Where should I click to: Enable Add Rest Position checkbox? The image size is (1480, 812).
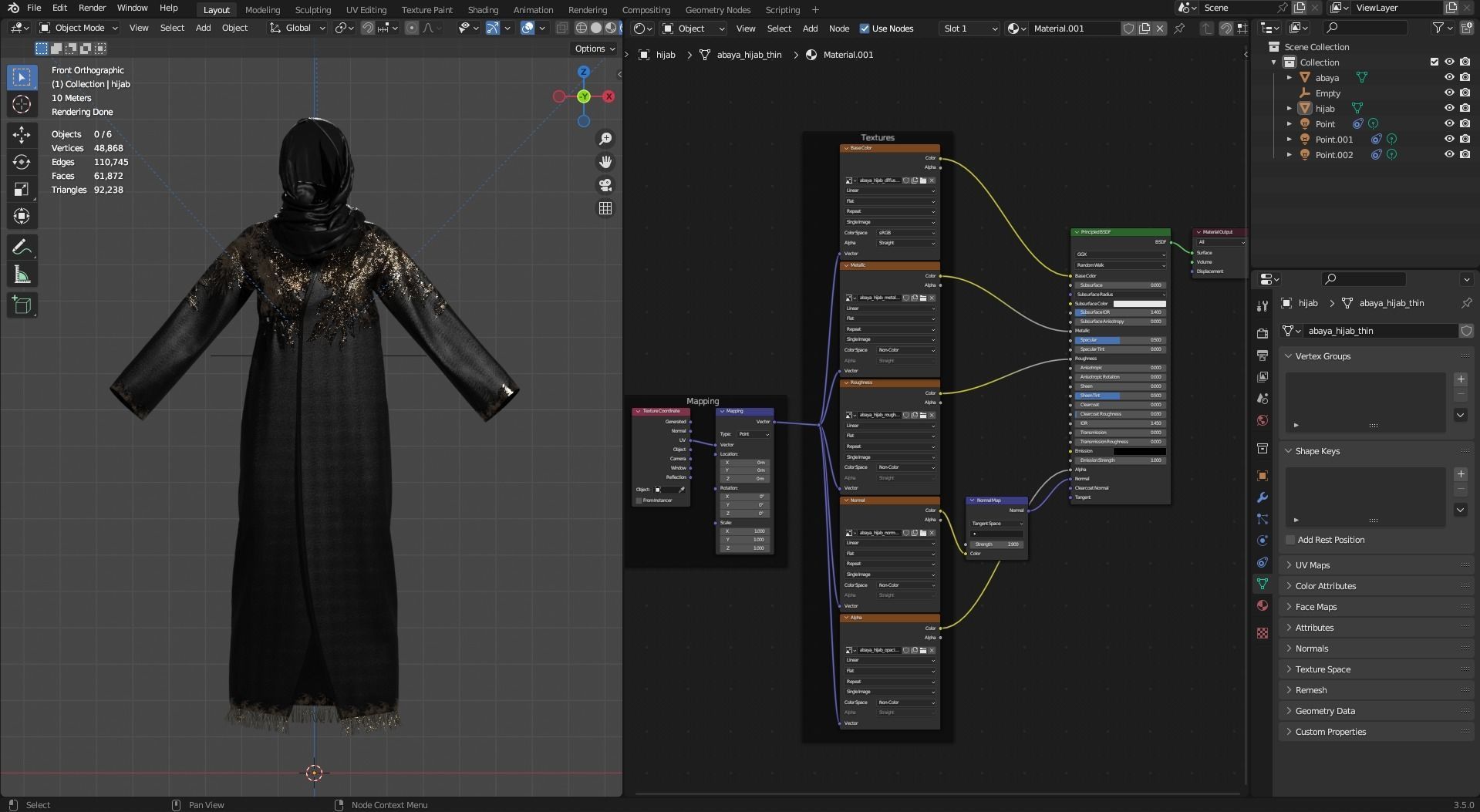coord(1290,540)
